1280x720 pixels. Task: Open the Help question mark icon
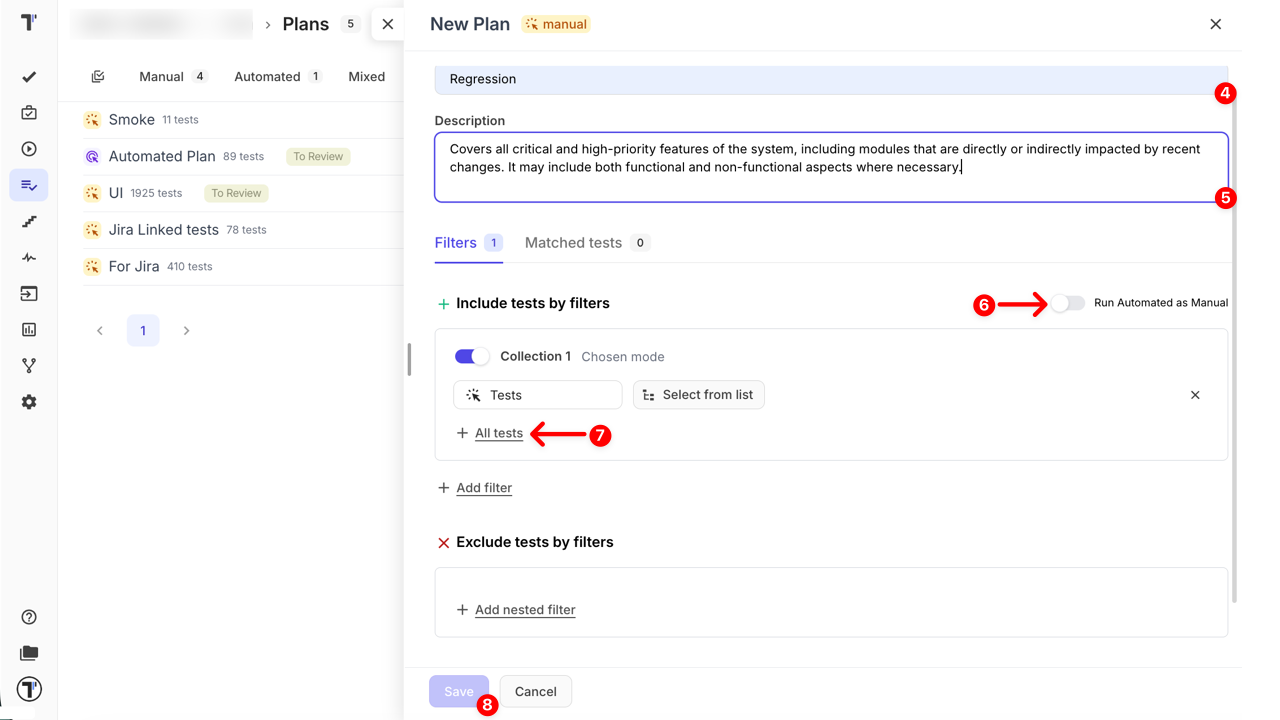[29, 617]
